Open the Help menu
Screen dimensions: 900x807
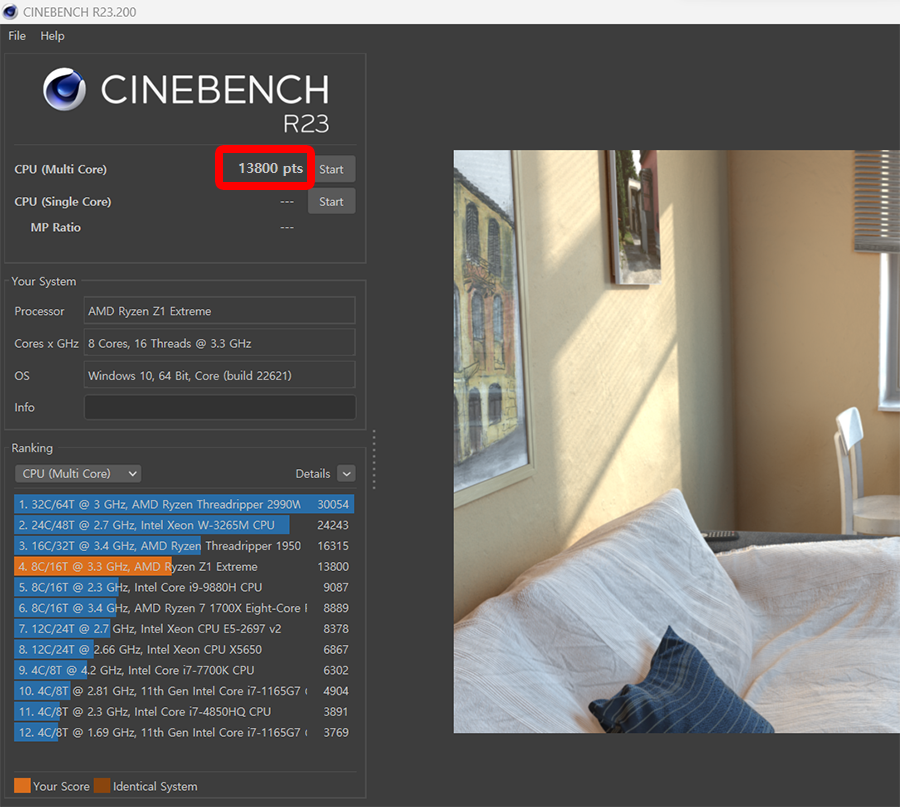[x=52, y=36]
